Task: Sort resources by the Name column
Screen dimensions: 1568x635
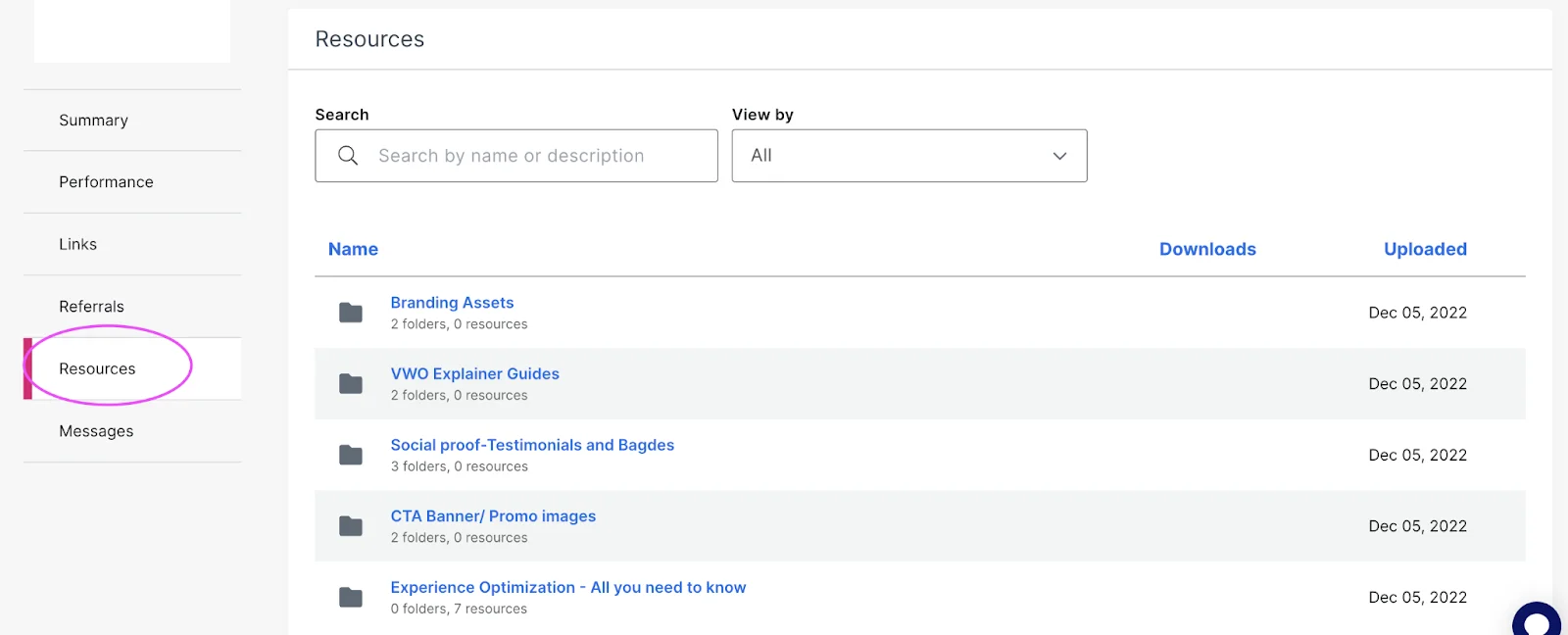Action: click(353, 249)
